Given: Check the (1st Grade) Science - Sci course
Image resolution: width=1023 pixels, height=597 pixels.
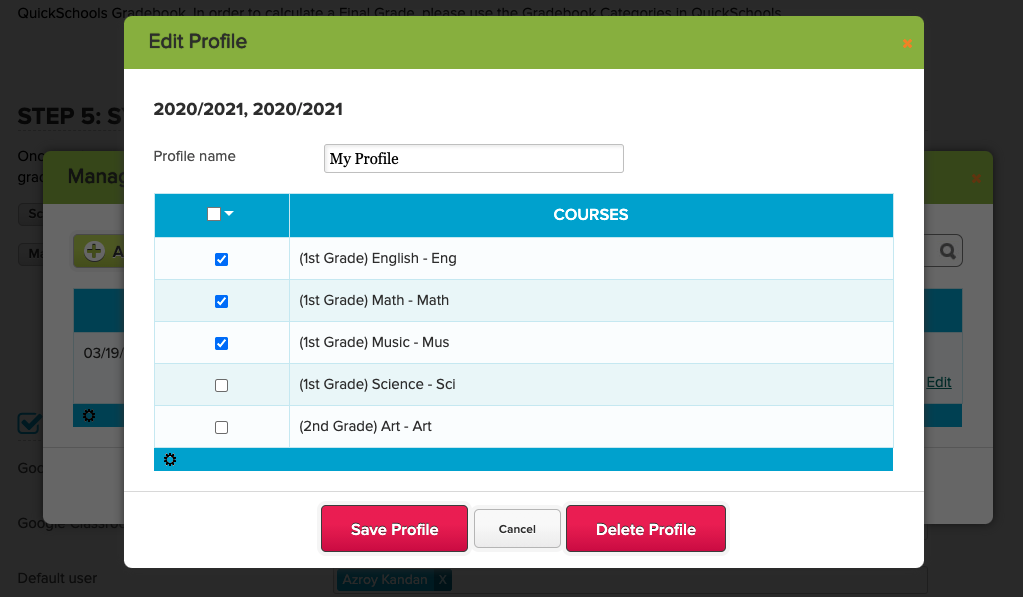Looking at the screenshot, I should tap(221, 386).
